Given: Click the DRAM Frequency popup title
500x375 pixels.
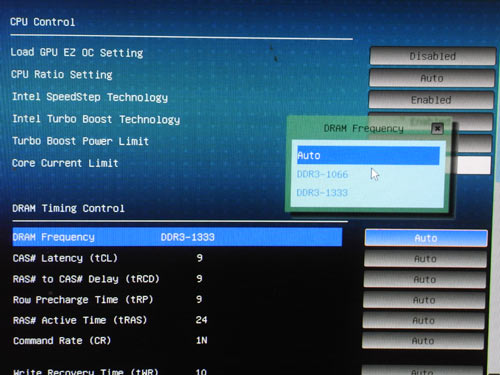Looking at the screenshot, I should 364,128.
